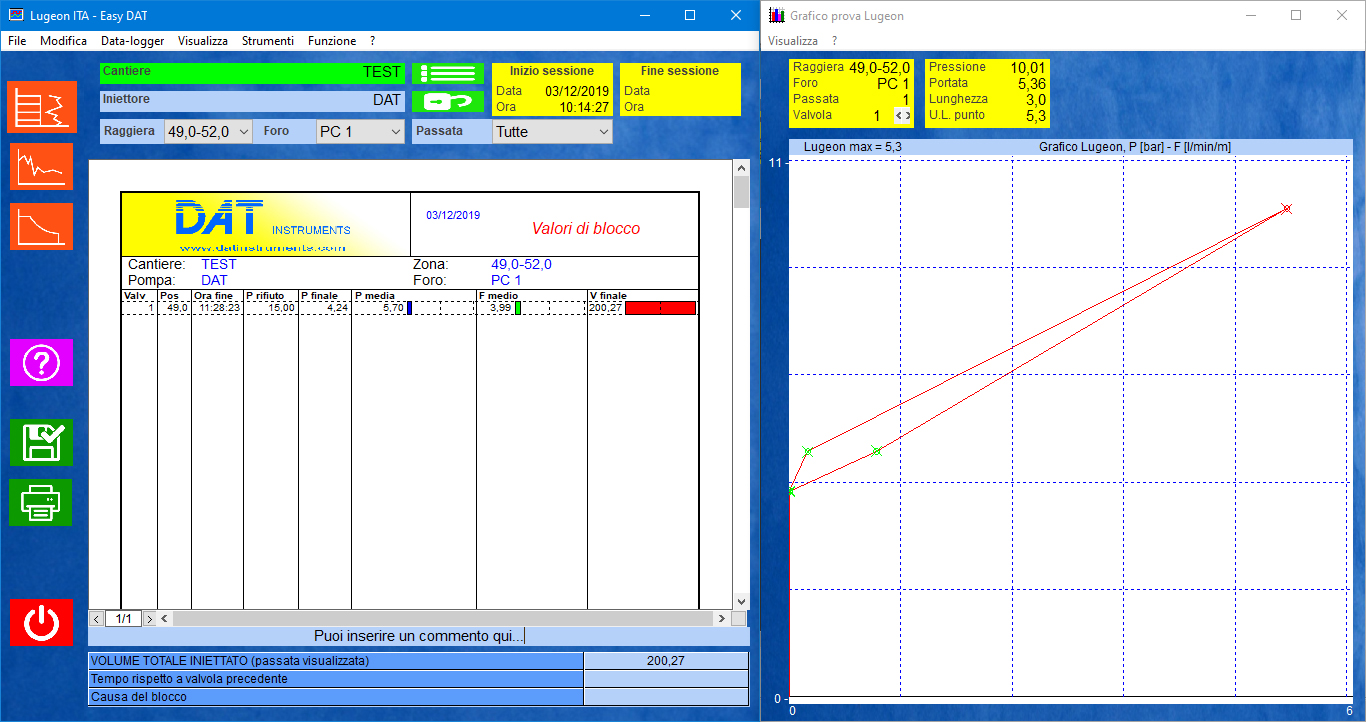
Task: Click the green link icon beside Iniettore
Action: click(x=447, y=101)
